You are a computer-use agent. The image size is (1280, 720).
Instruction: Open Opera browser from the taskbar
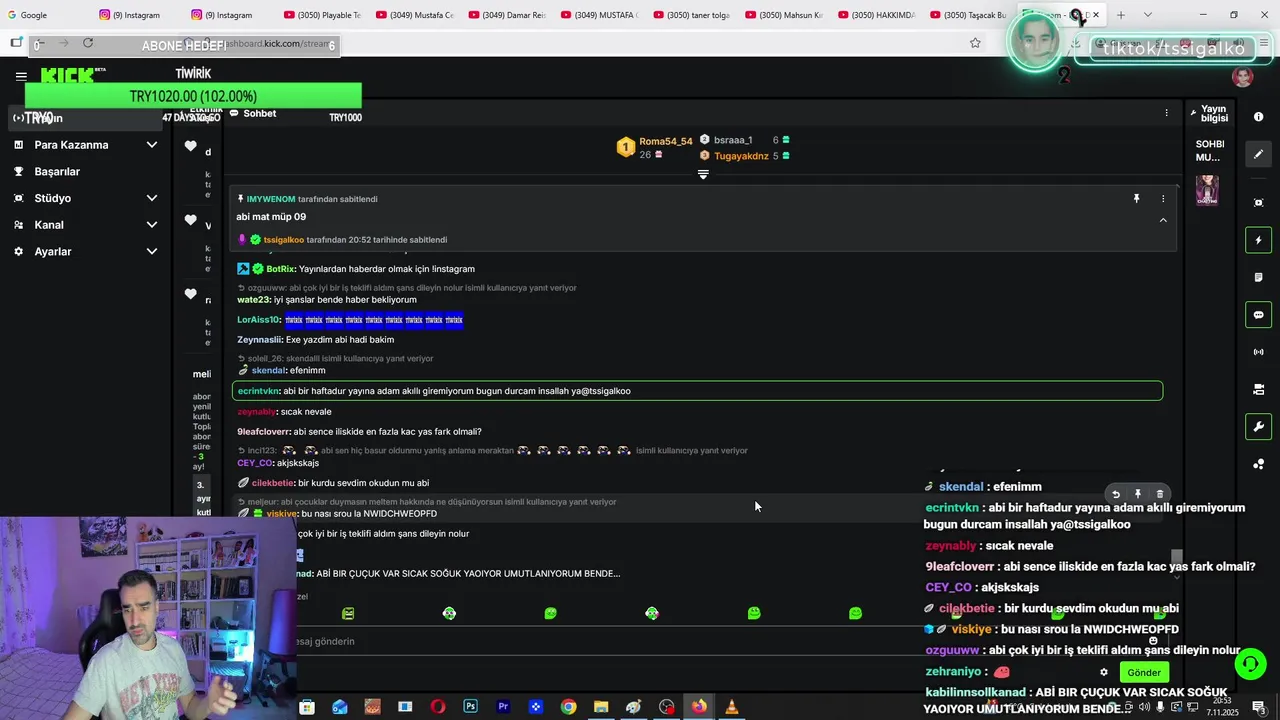point(437,707)
